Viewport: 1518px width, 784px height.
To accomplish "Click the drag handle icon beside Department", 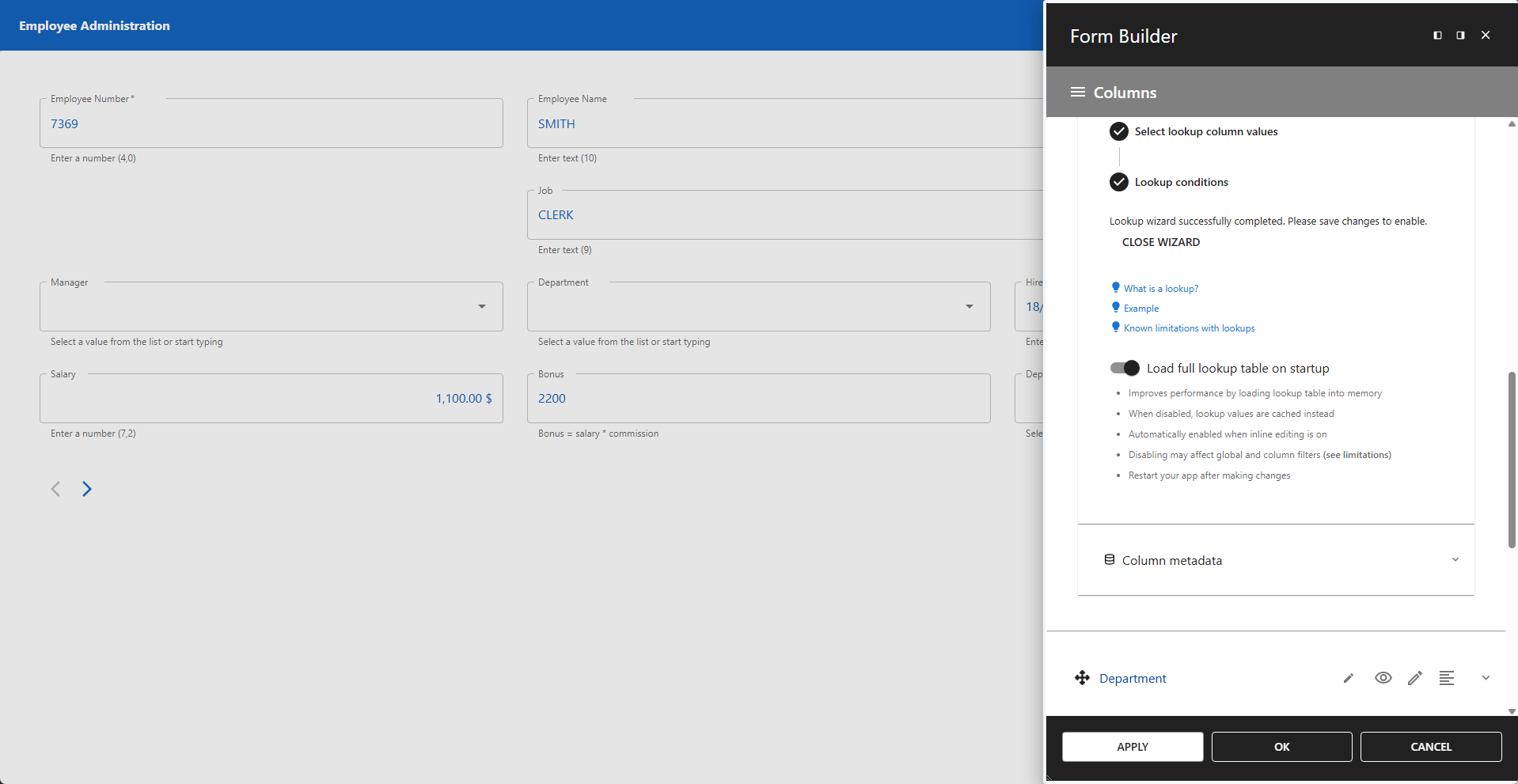I will coord(1083,678).
